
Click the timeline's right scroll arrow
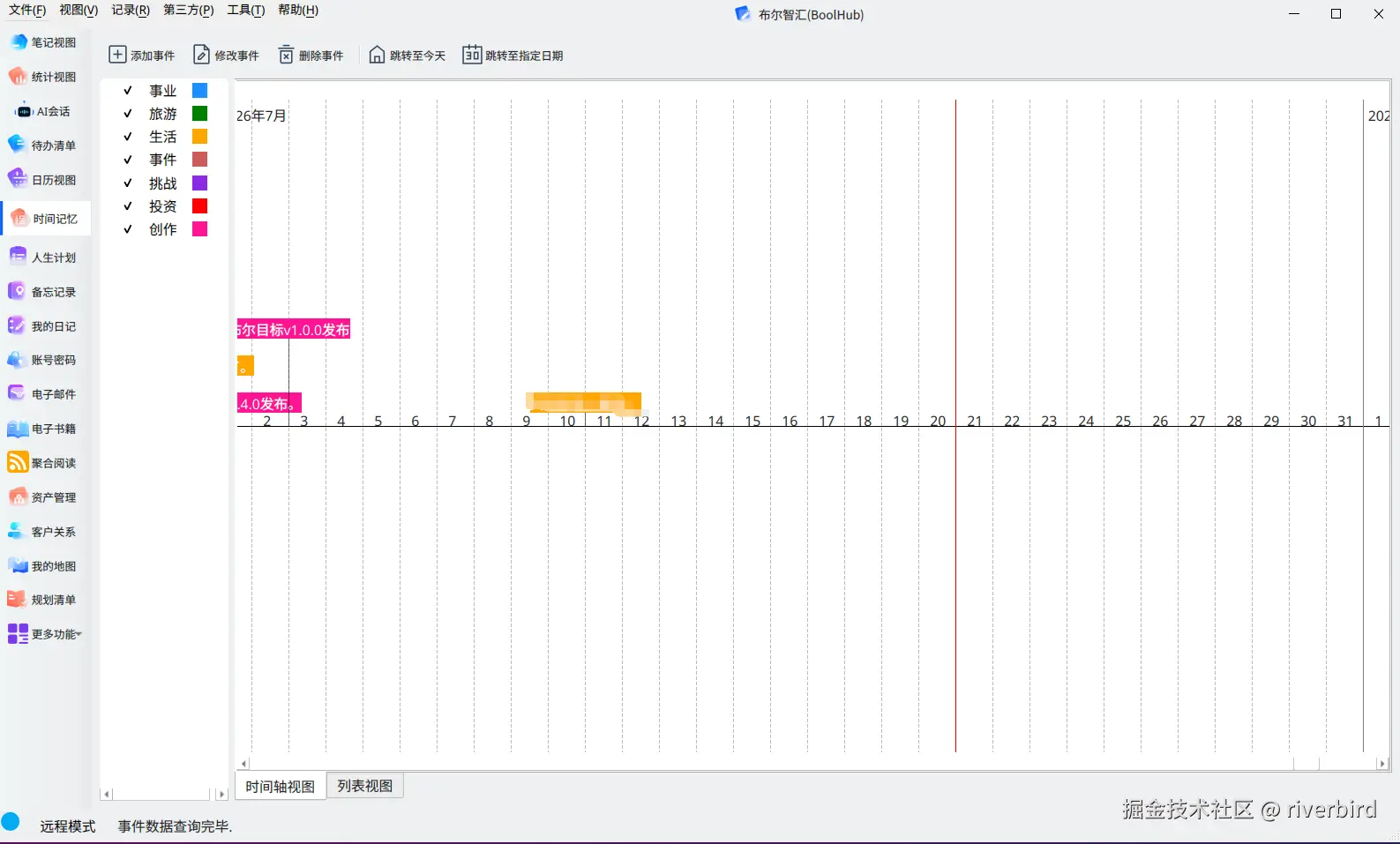pos(1382,764)
